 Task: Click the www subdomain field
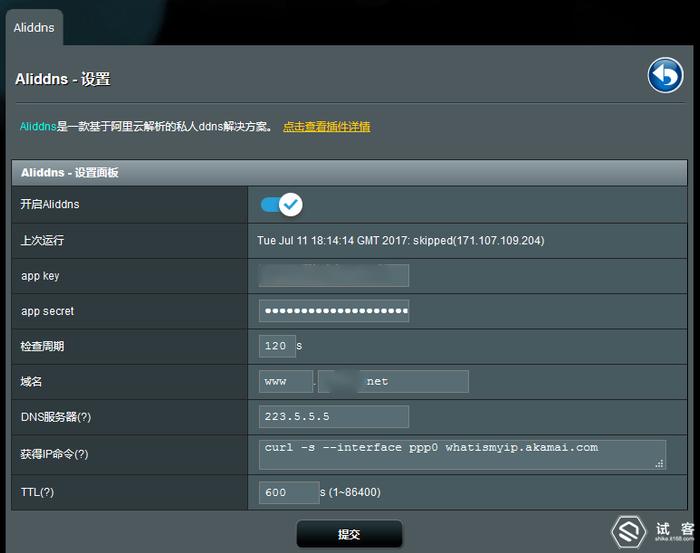click(286, 382)
